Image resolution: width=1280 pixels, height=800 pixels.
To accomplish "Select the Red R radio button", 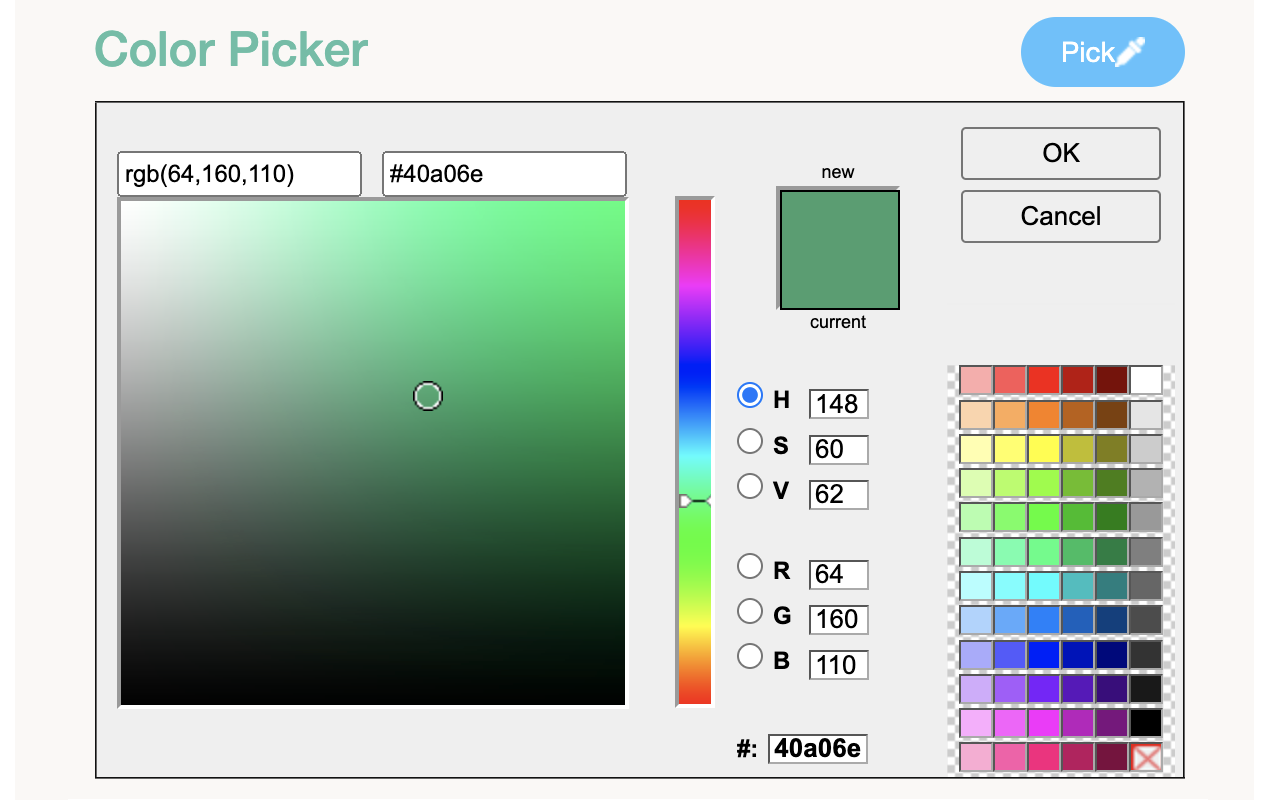I will (x=749, y=566).
